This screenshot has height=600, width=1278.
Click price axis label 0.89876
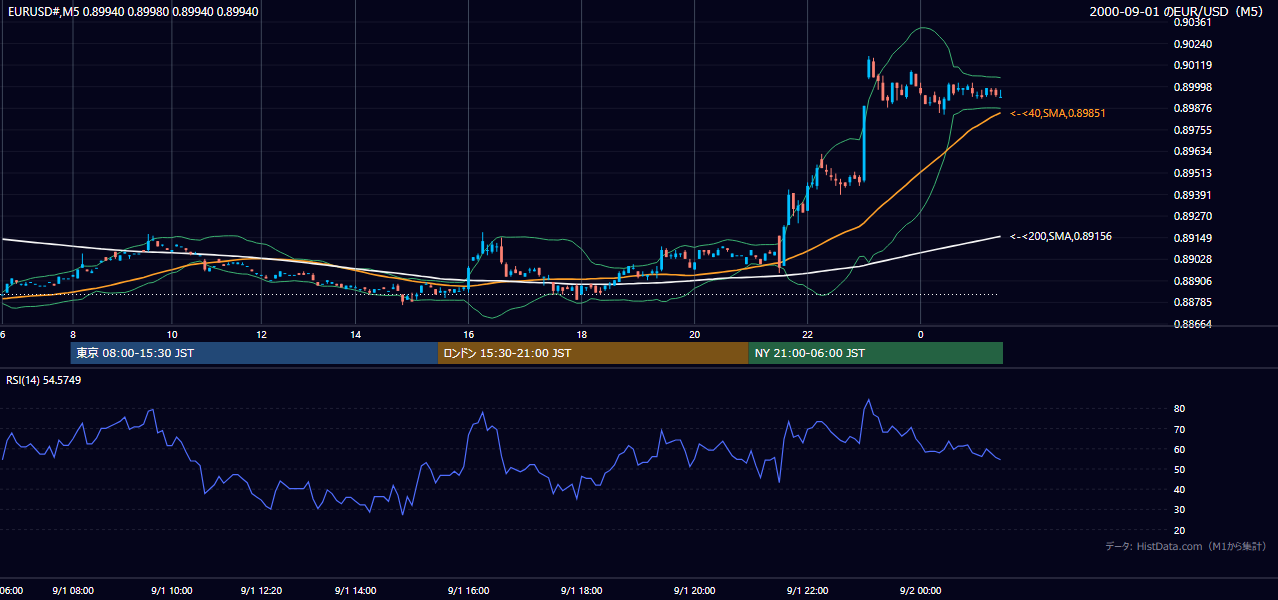pos(1192,108)
